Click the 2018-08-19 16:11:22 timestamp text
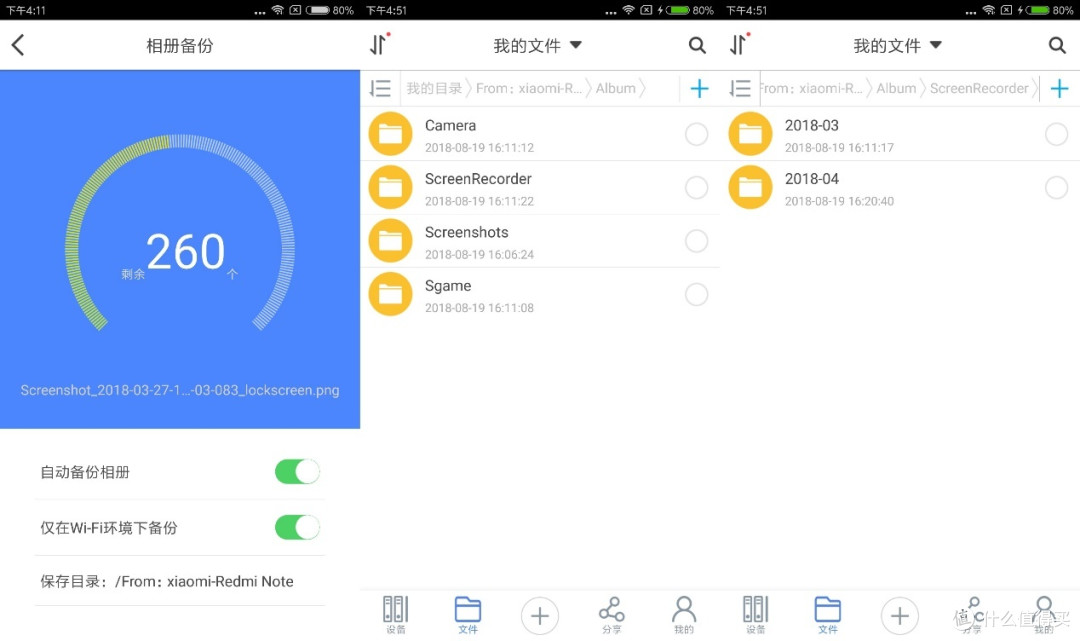The height and width of the screenshot is (641, 1080). pyautogui.click(x=479, y=201)
